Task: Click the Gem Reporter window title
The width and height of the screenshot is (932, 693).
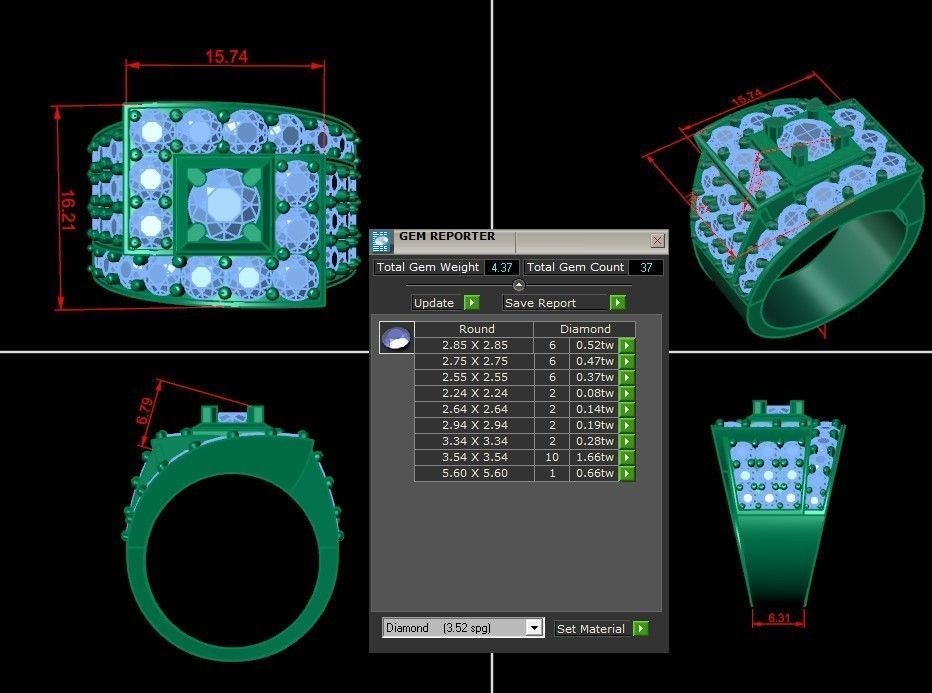Action: click(x=447, y=236)
